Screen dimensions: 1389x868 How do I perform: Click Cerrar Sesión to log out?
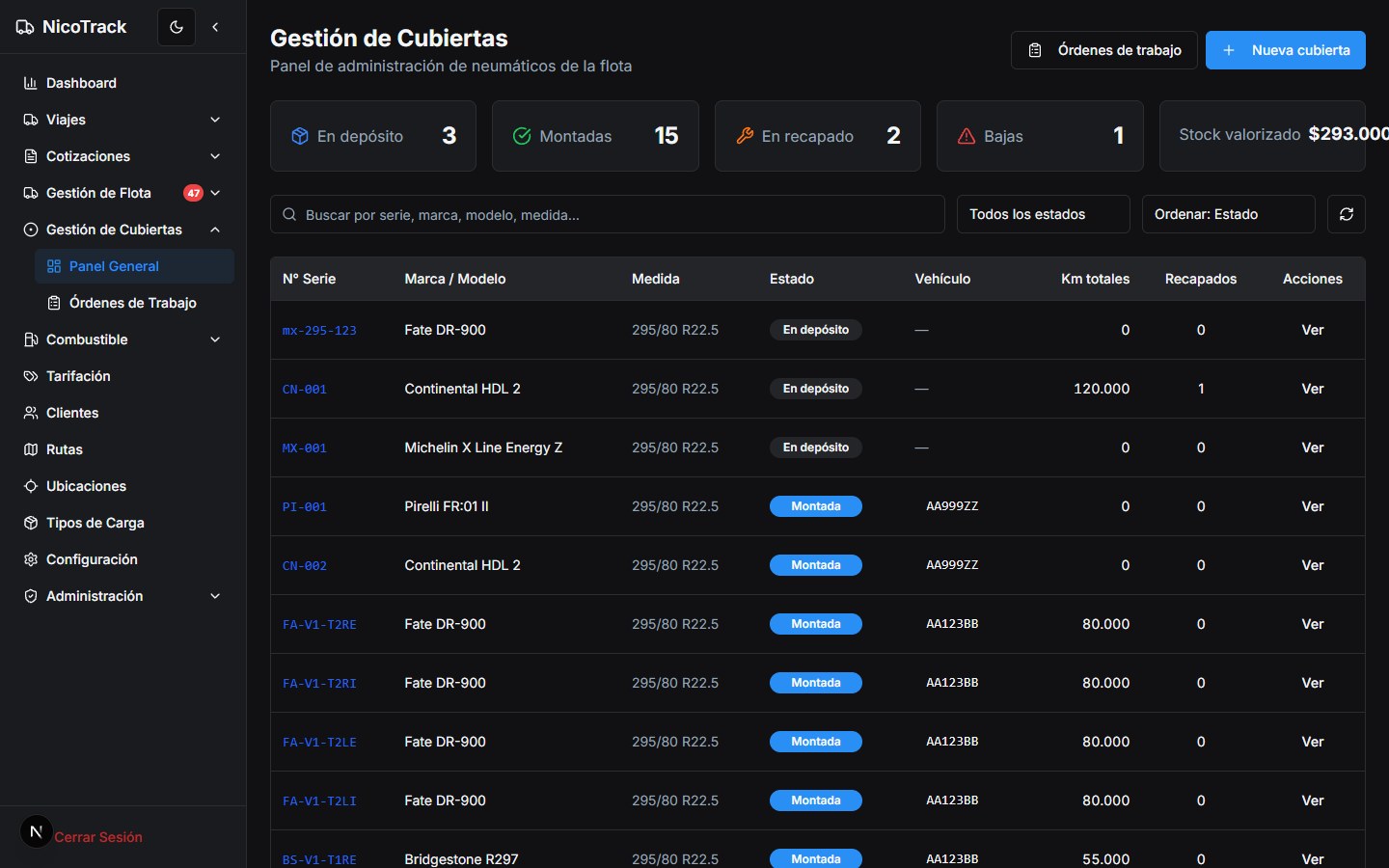coord(98,837)
